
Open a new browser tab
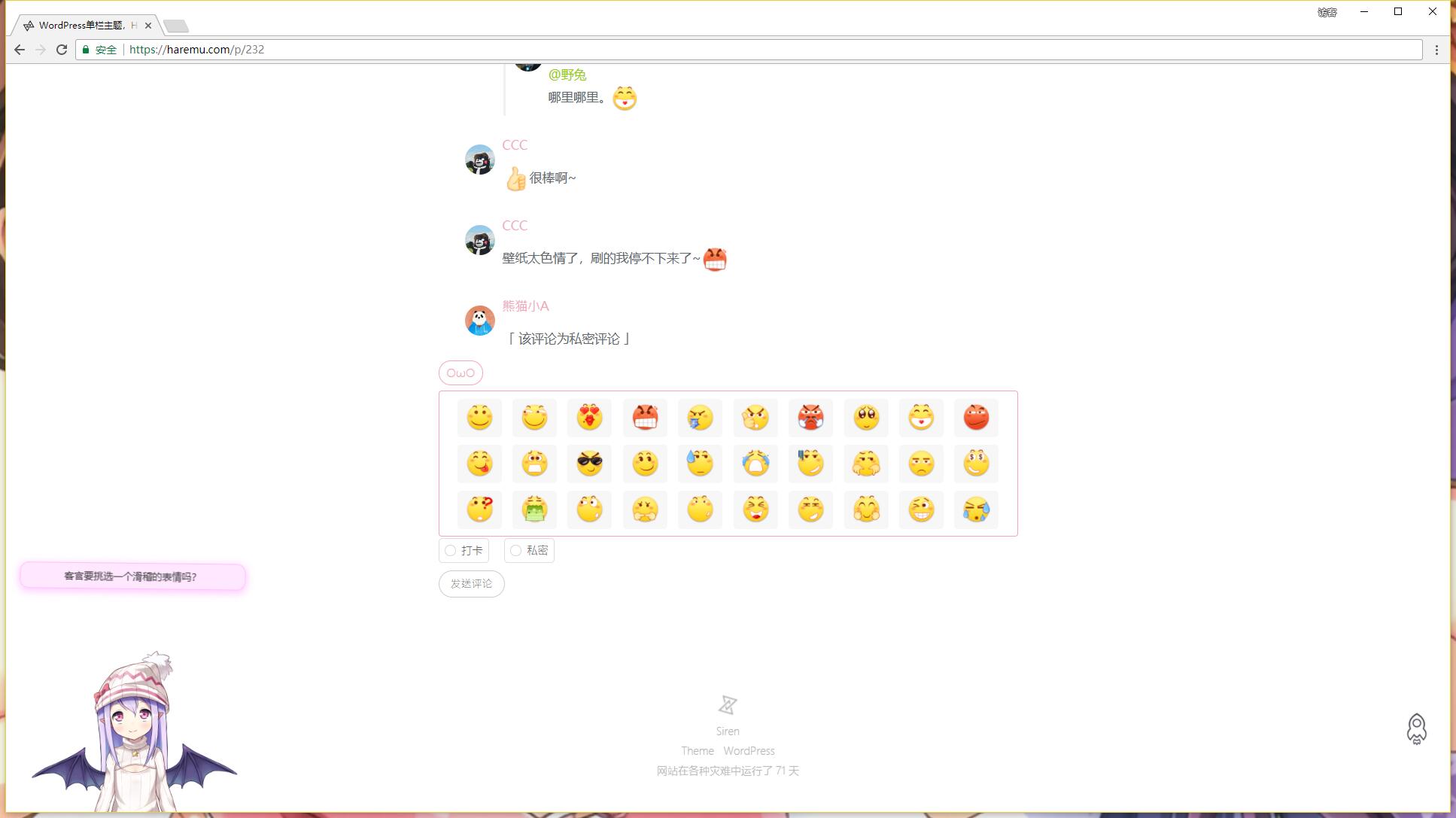pos(176,26)
